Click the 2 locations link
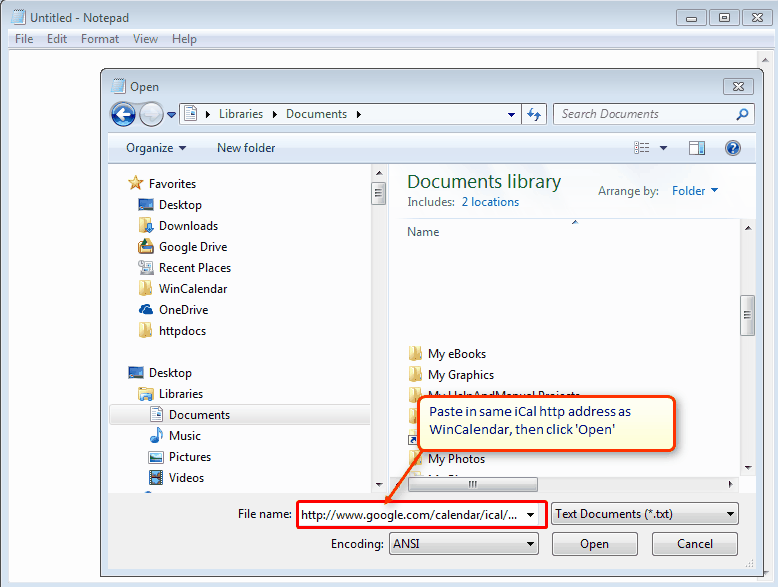Screen dimensions: 778x587 490,202
